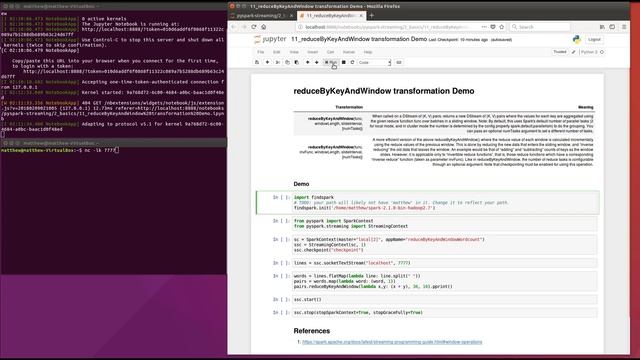This screenshot has width=640, height=360.
Task: Select the ssc.stop cell
Action: [x=444, y=313]
